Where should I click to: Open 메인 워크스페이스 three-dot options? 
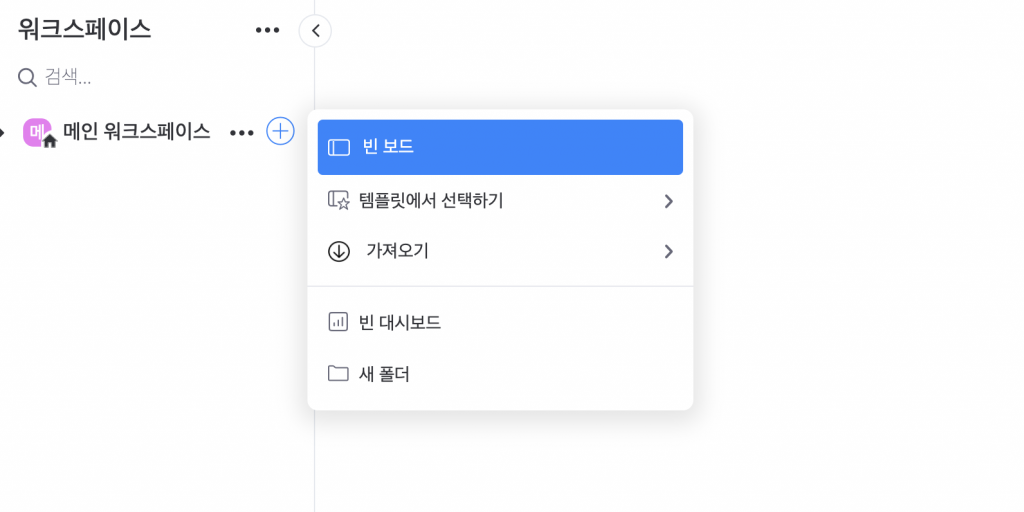[242, 133]
